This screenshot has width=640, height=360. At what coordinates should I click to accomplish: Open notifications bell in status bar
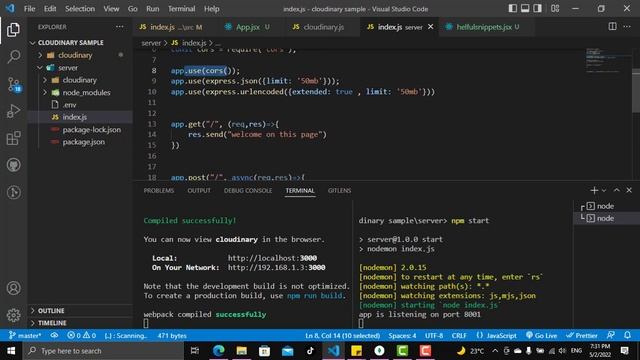[627, 335]
